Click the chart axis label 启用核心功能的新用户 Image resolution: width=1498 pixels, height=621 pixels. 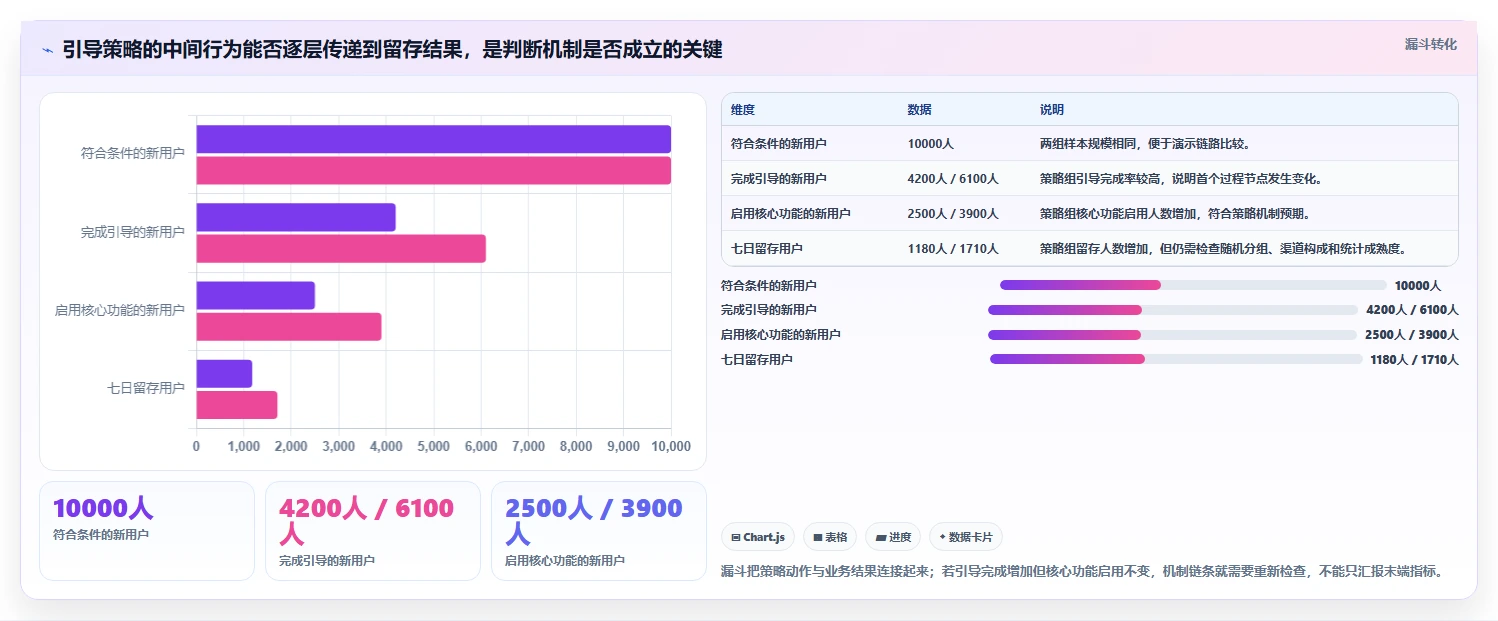tap(120, 310)
